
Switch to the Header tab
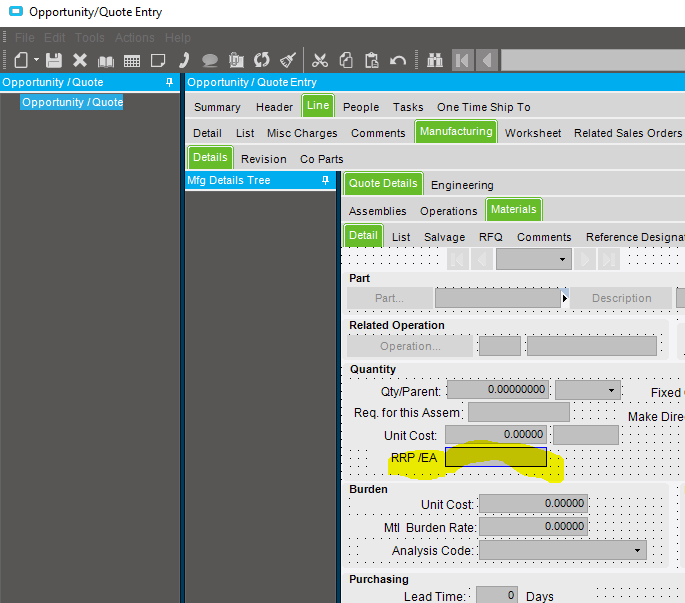pyautogui.click(x=274, y=107)
